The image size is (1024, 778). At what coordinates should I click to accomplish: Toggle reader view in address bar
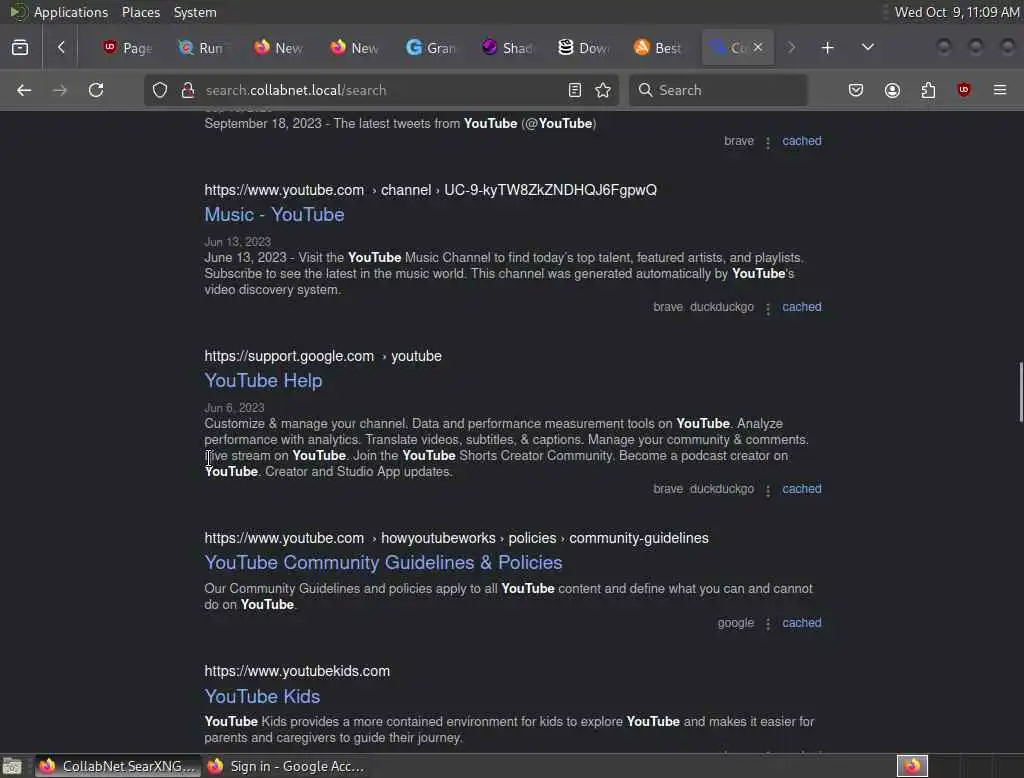click(x=575, y=90)
